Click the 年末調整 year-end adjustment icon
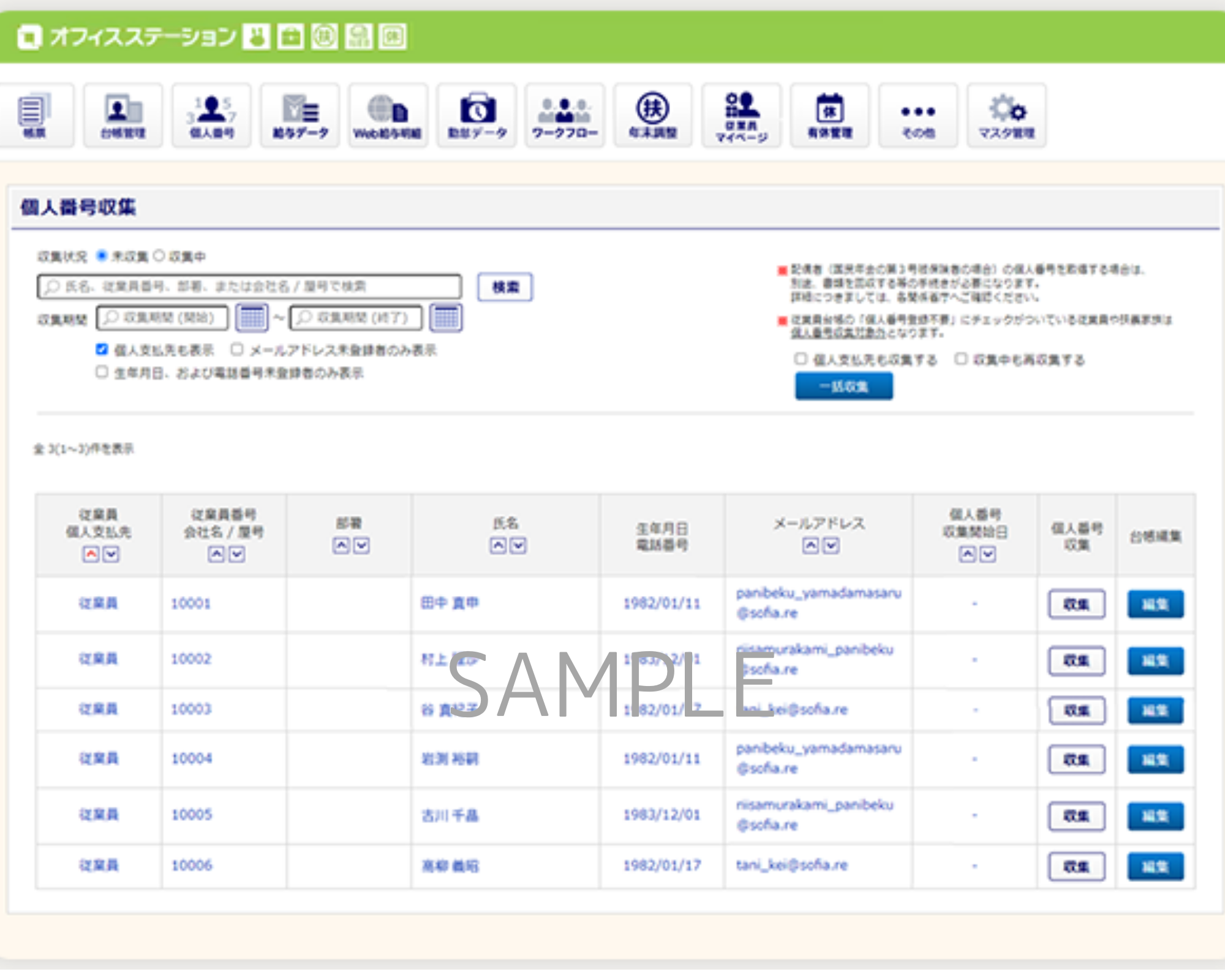Viewport: 1225px width, 980px height. [x=652, y=116]
